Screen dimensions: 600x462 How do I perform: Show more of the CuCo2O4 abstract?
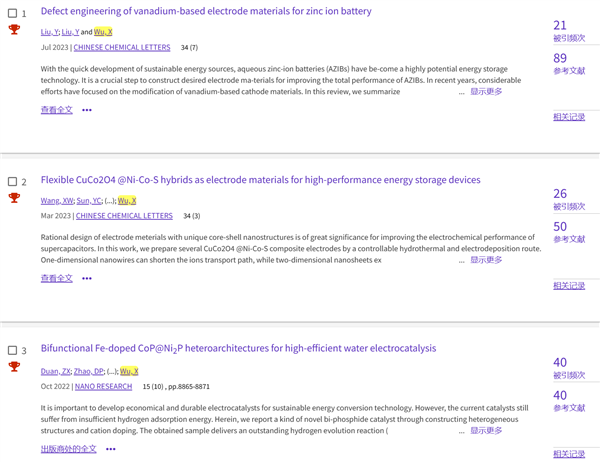tap(486, 260)
